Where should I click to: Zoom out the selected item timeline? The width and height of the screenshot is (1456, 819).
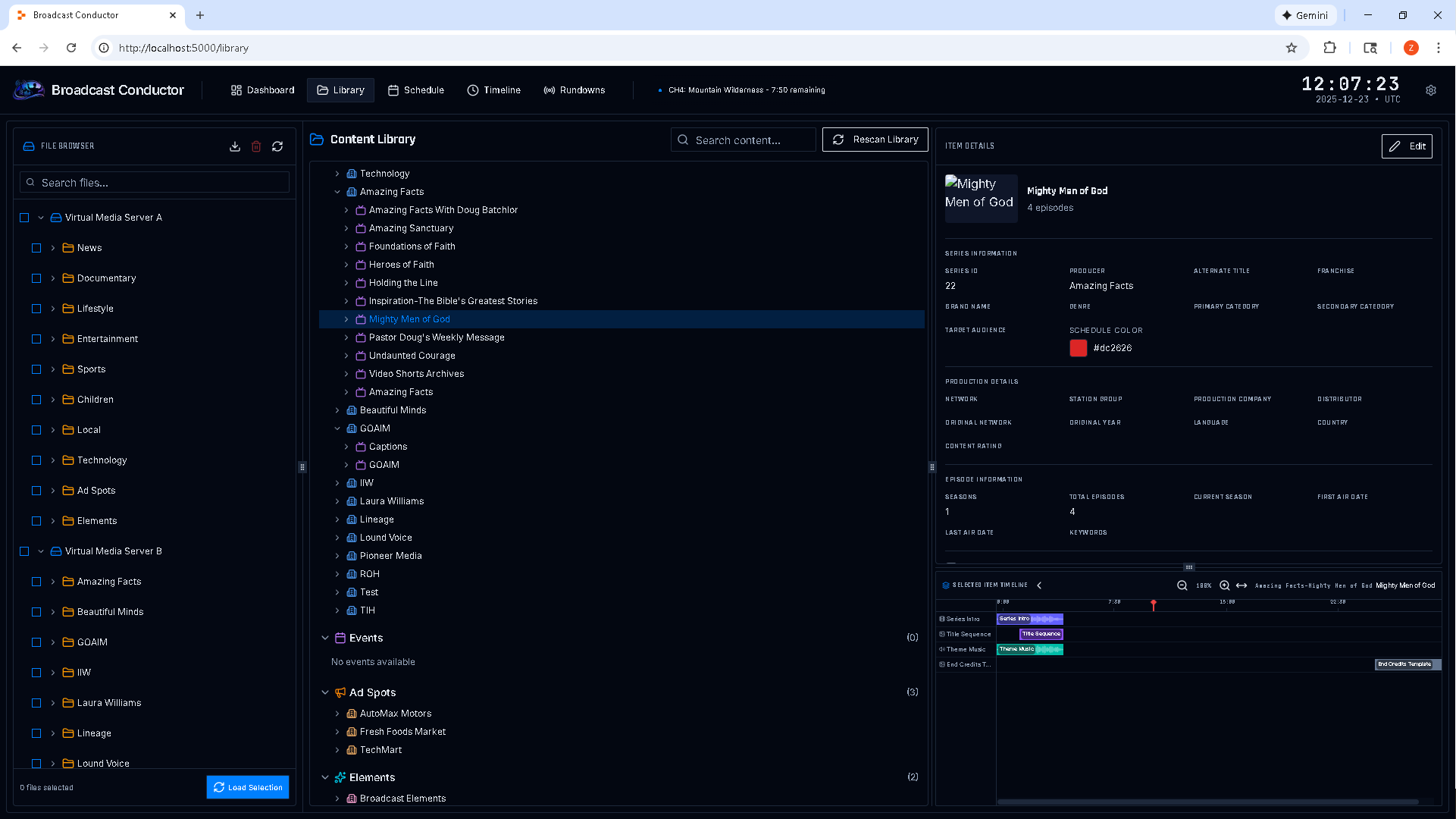pos(1182,585)
